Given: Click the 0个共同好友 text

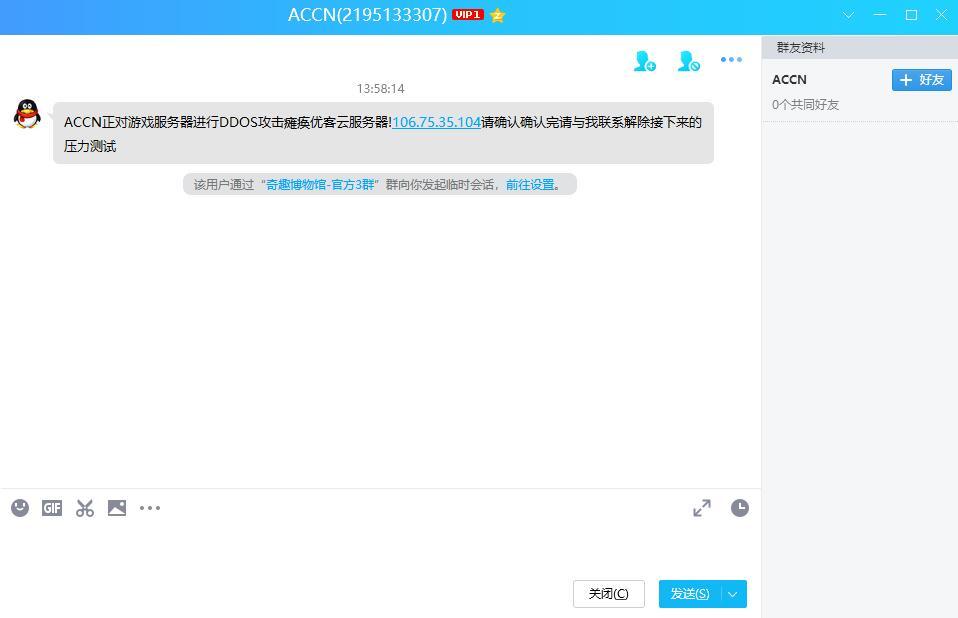Looking at the screenshot, I should coord(805,104).
